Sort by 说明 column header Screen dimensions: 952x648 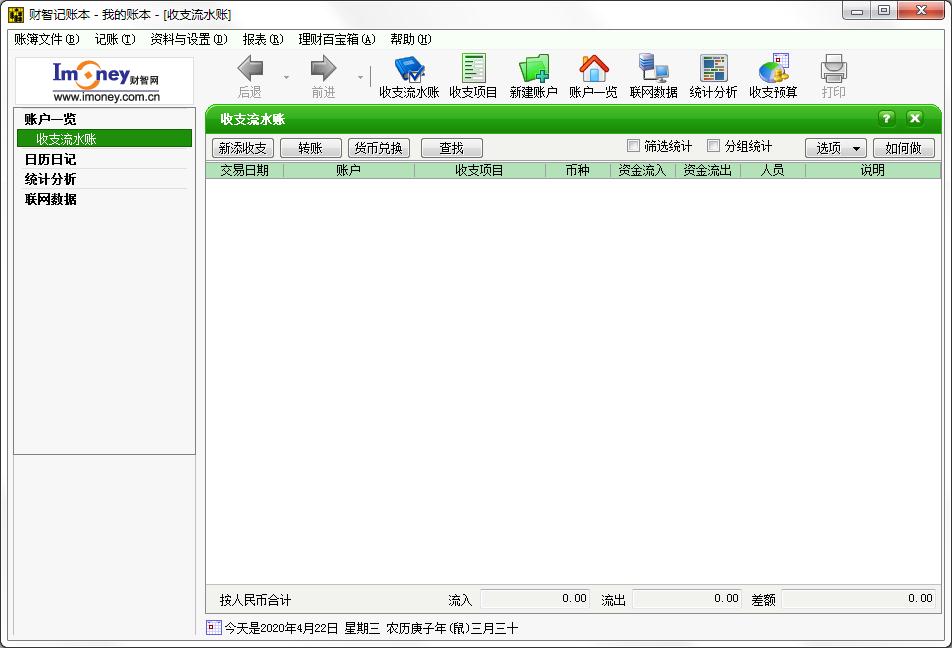pyautogui.click(x=873, y=170)
